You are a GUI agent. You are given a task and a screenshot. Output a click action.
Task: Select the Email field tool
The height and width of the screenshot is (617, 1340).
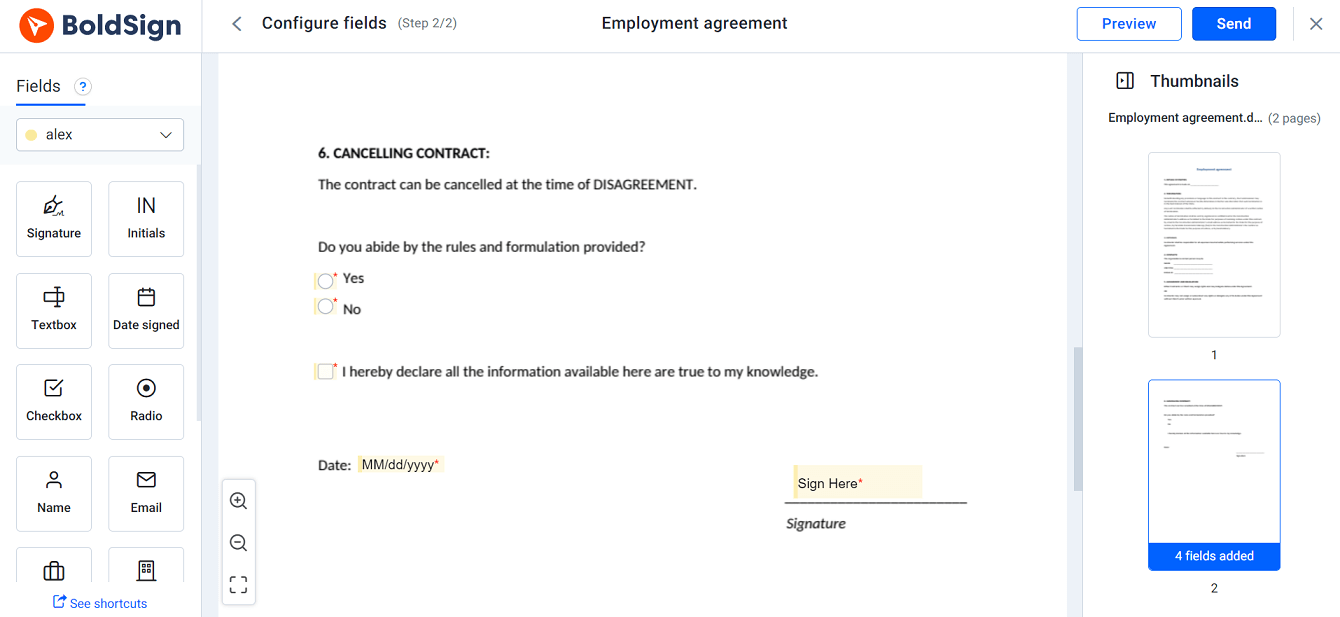[x=146, y=493]
